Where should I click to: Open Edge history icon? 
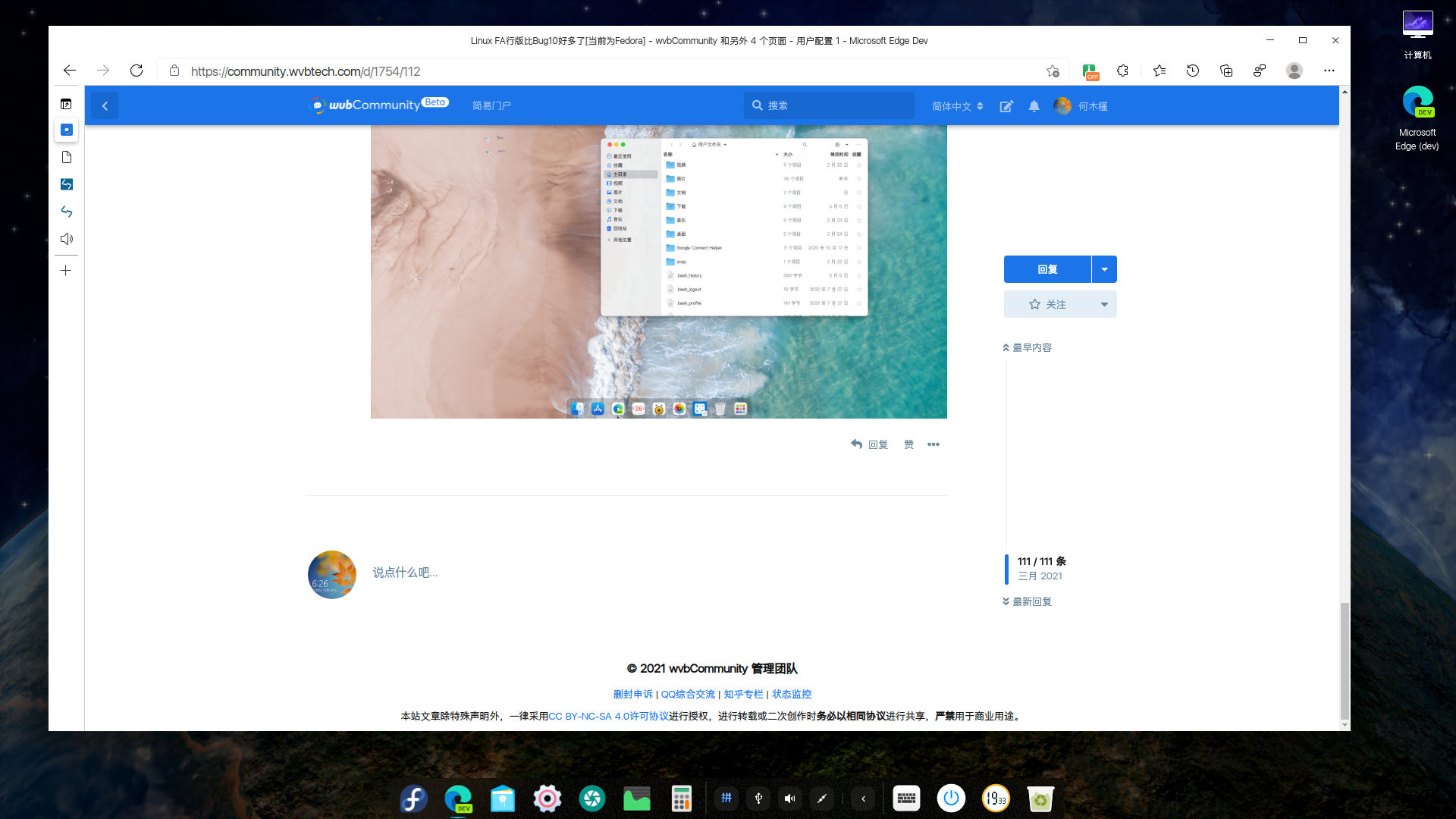pos(1193,71)
